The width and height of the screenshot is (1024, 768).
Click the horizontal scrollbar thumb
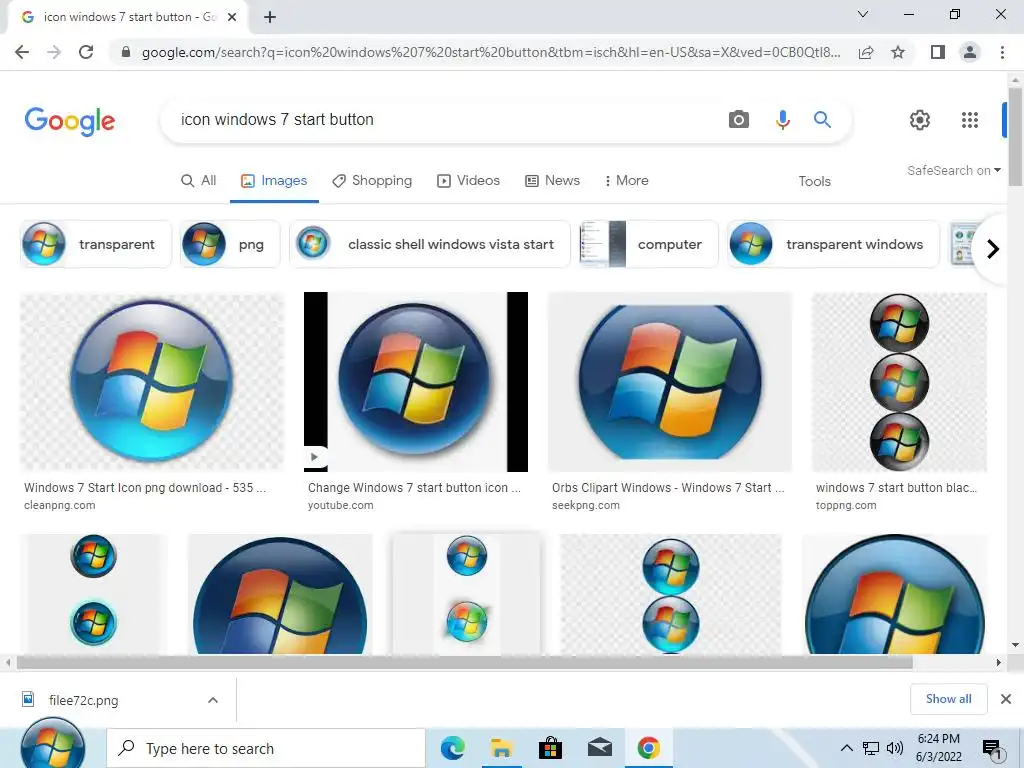pos(465,662)
